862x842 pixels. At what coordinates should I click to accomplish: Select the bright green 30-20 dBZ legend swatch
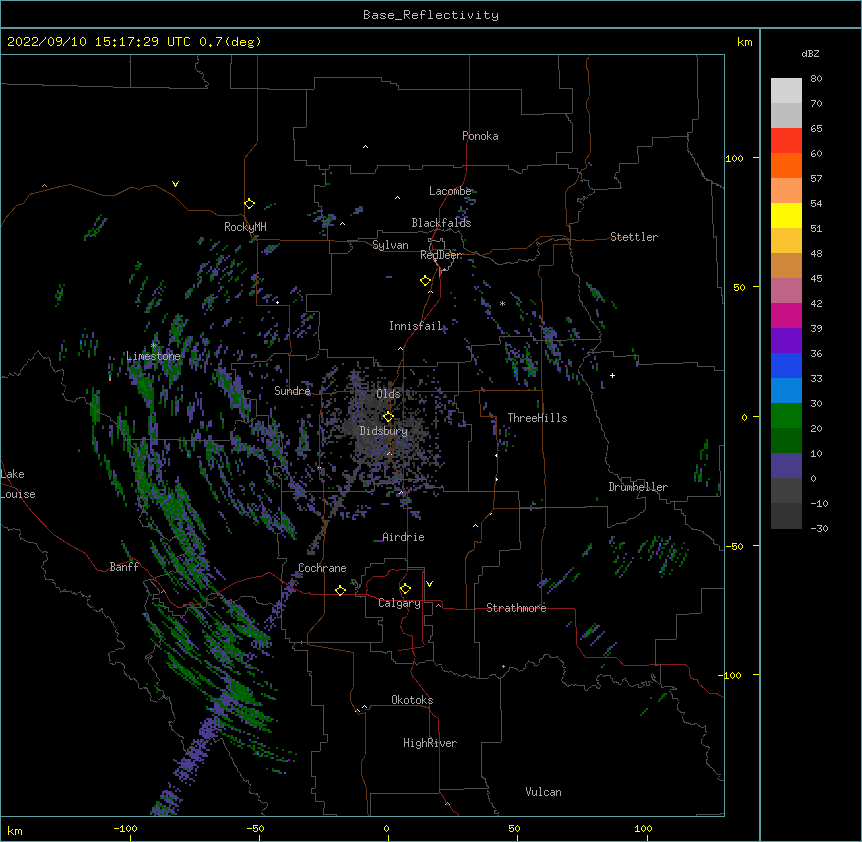coord(786,416)
